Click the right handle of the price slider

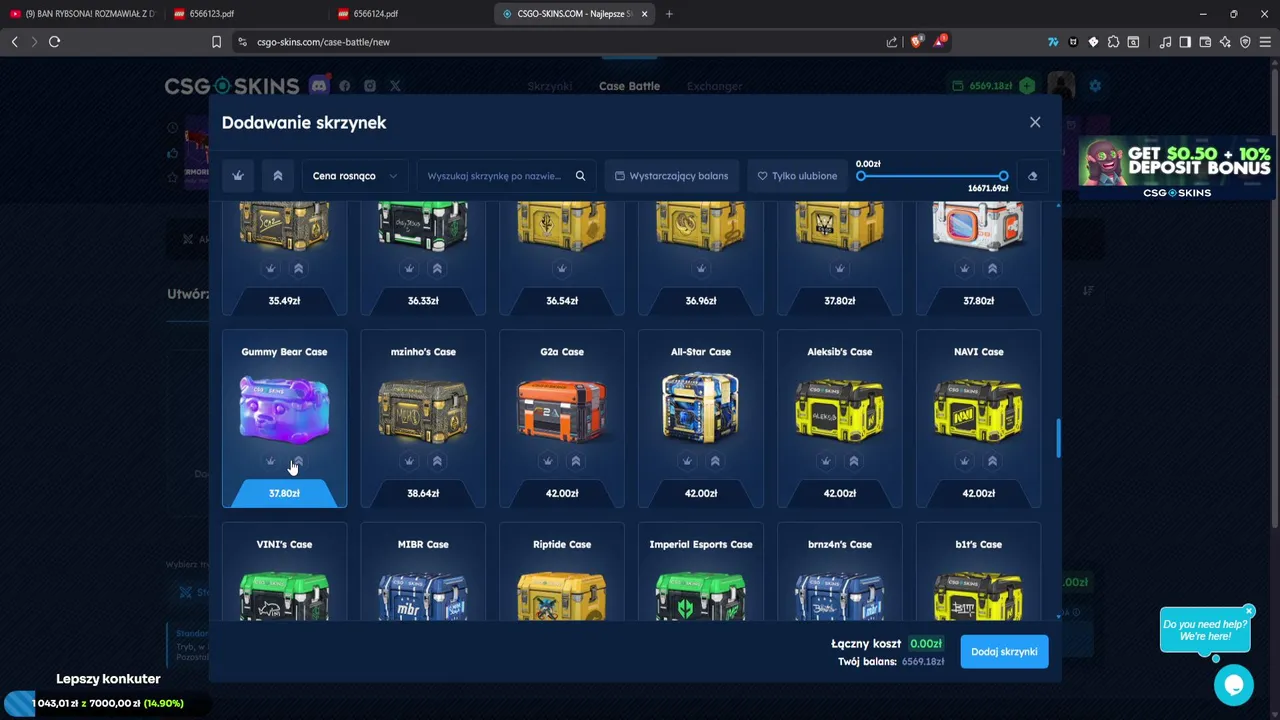click(x=1003, y=176)
